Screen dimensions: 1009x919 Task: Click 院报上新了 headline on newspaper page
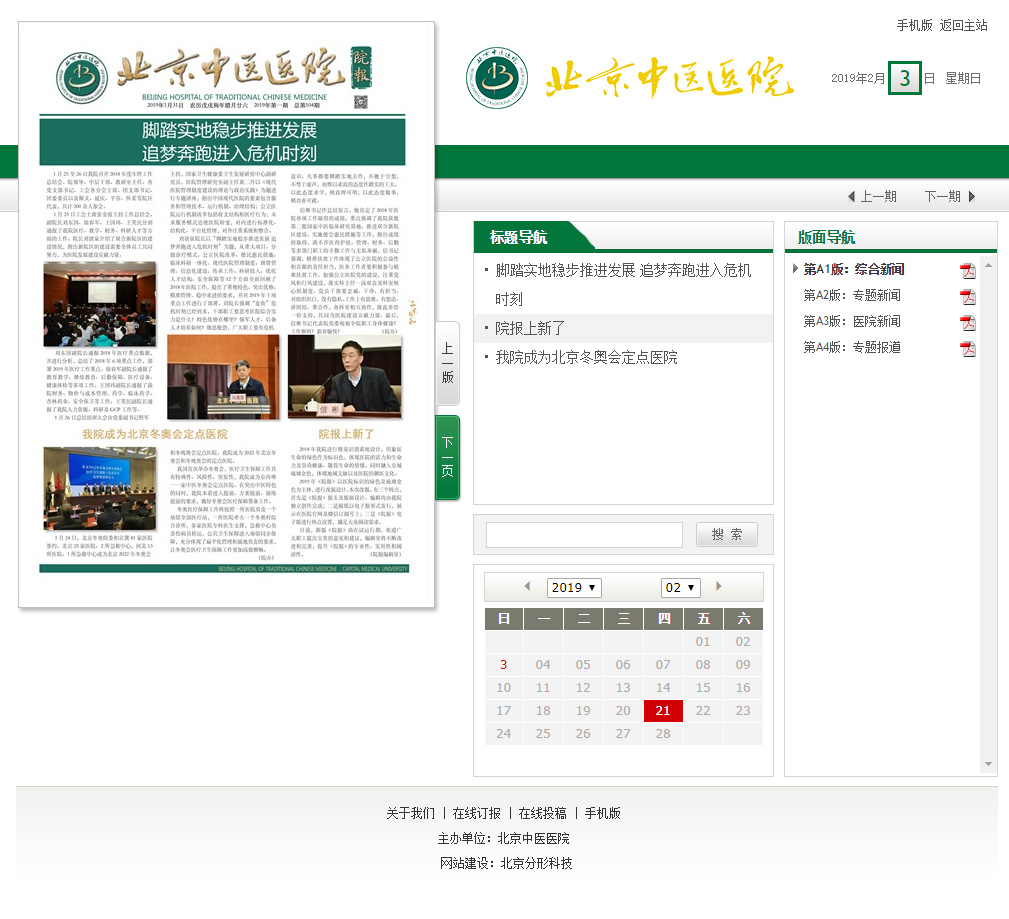tap(346, 434)
